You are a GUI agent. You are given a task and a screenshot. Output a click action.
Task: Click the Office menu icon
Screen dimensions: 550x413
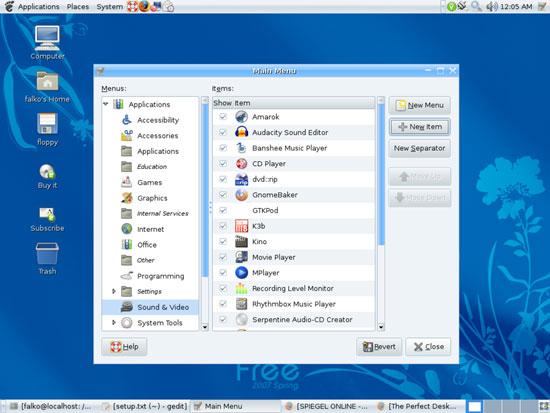127,245
